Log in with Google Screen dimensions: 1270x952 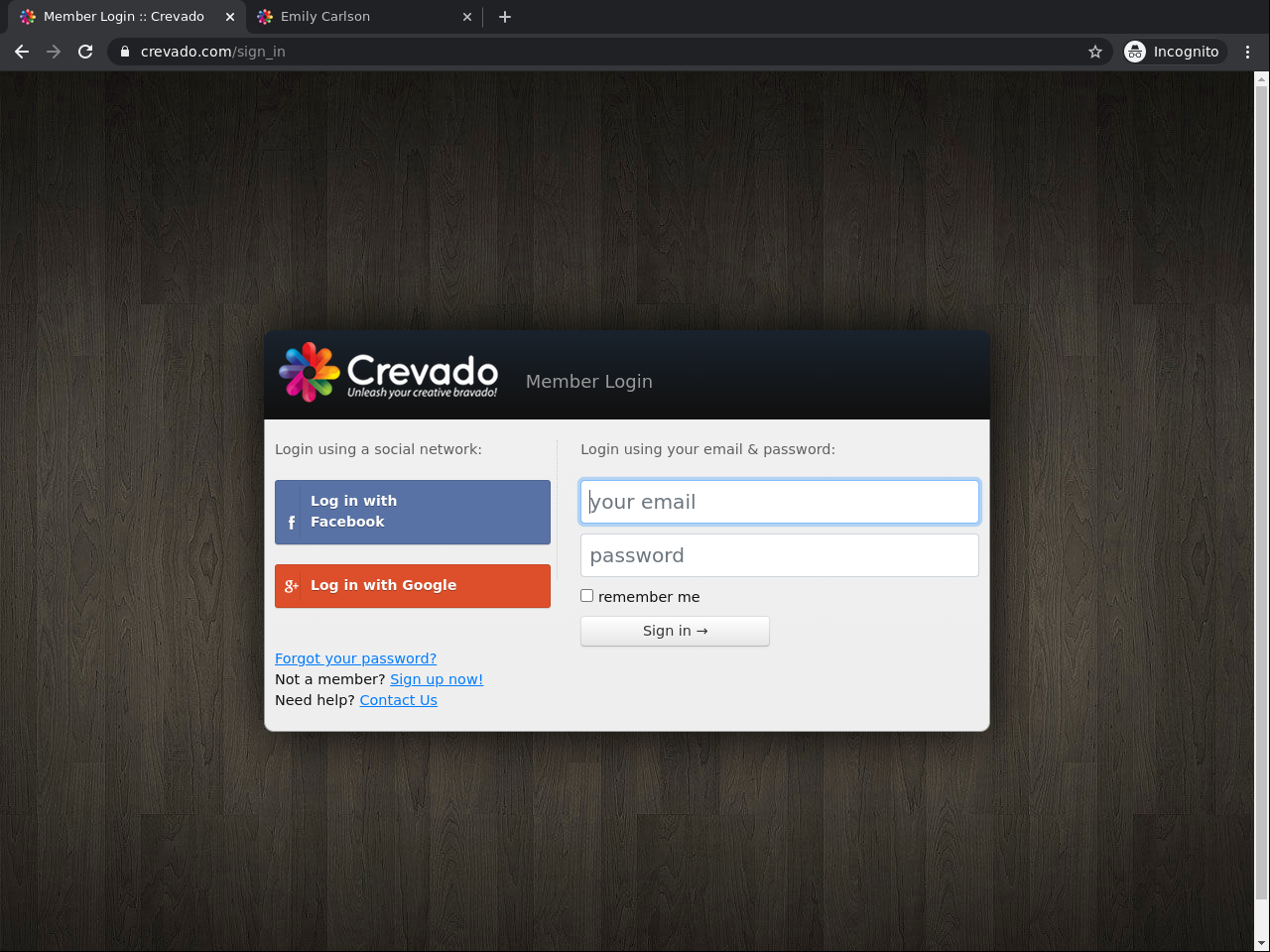tap(413, 586)
